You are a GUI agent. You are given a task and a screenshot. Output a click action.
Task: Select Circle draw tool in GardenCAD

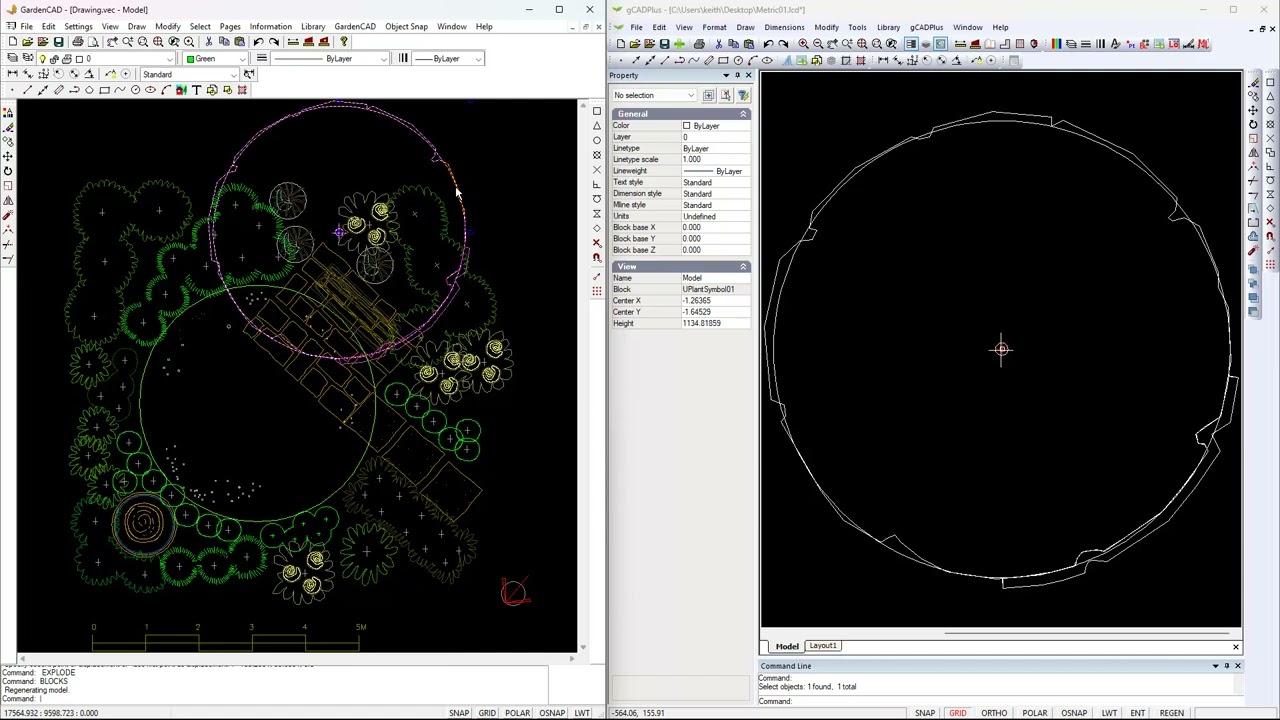pyautogui.click(x=136, y=90)
